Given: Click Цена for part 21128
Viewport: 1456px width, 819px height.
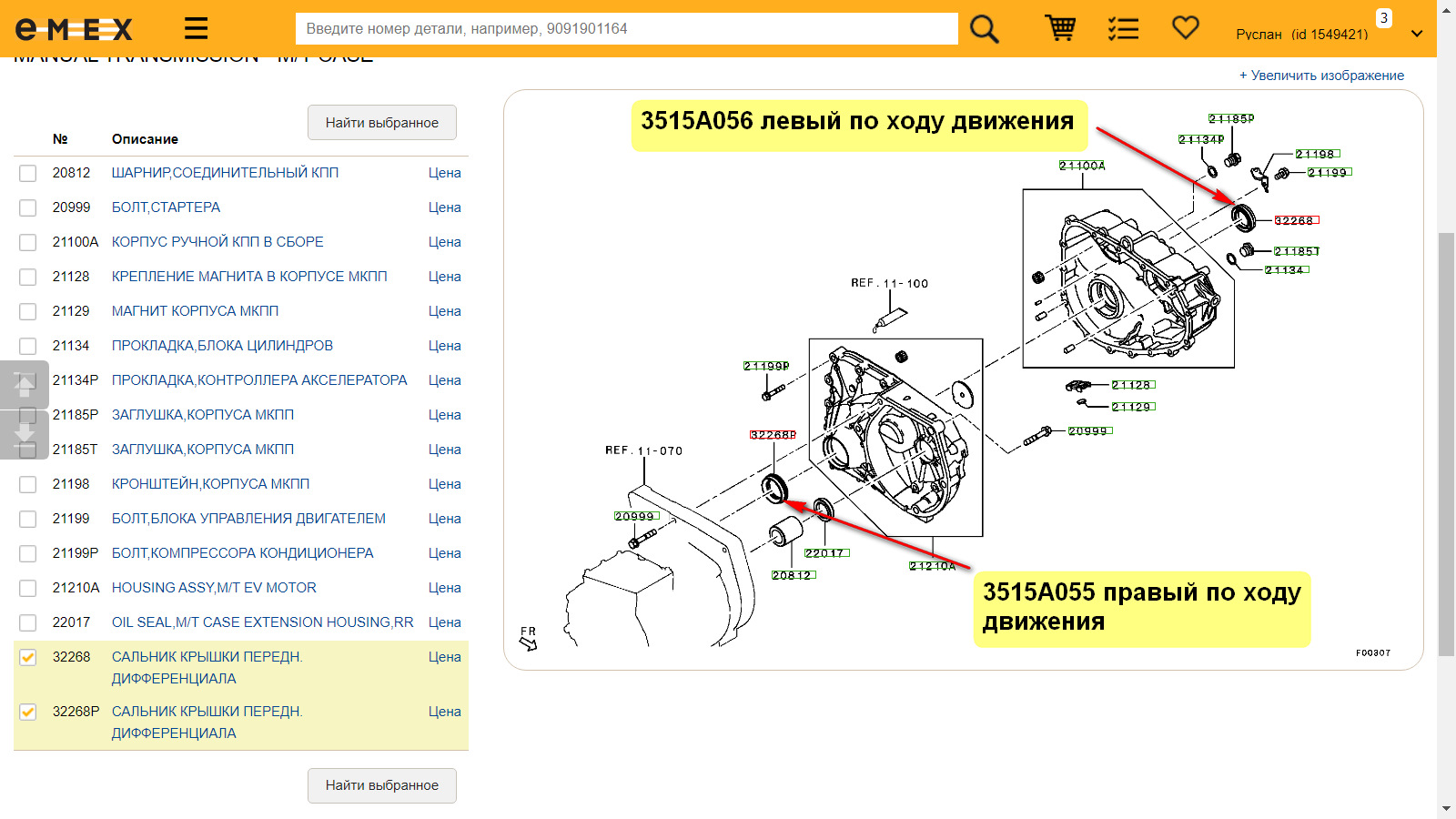Looking at the screenshot, I should point(445,277).
